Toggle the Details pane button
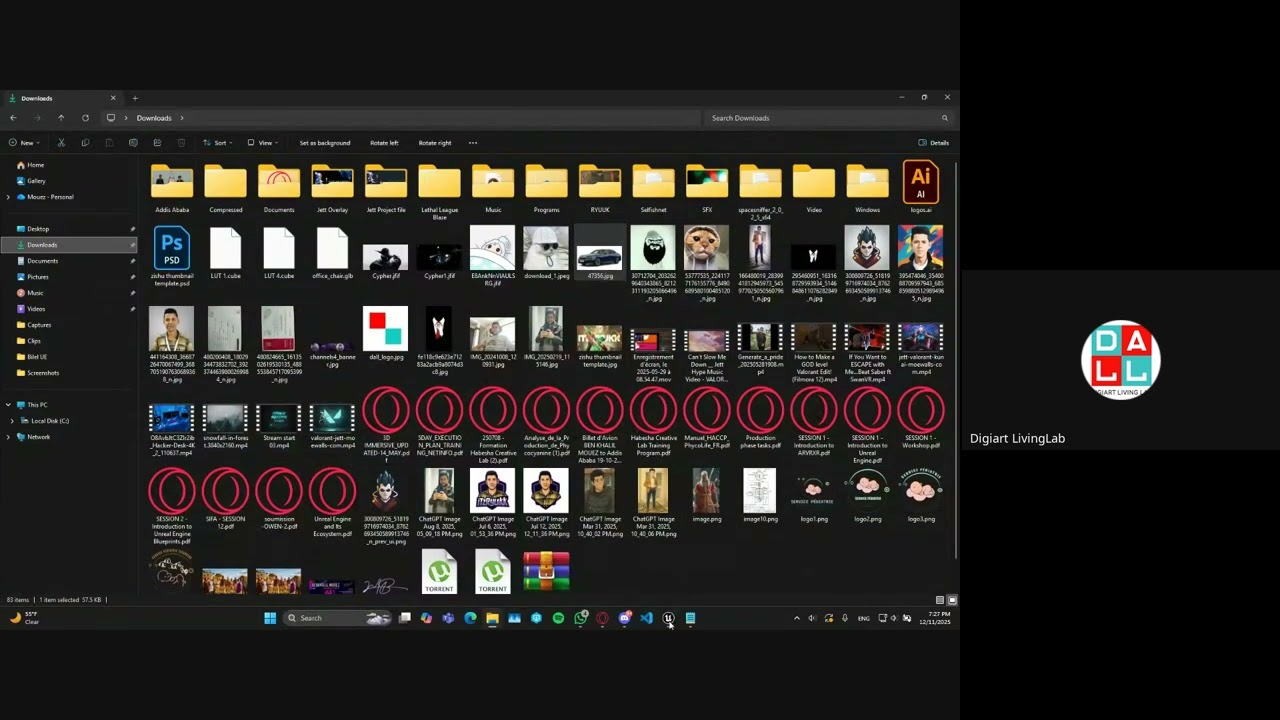Screen dimensions: 1280x720 click(934, 143)
